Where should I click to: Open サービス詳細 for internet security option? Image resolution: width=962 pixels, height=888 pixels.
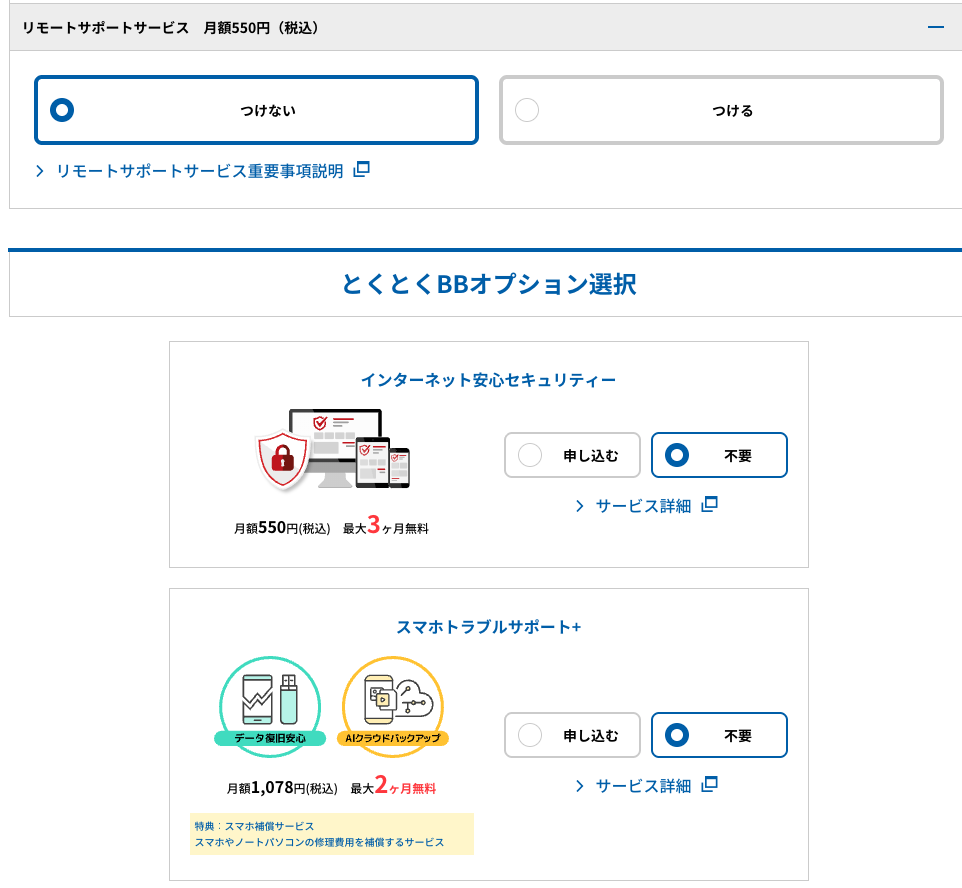pyautogui.click(x=643, y=505)
